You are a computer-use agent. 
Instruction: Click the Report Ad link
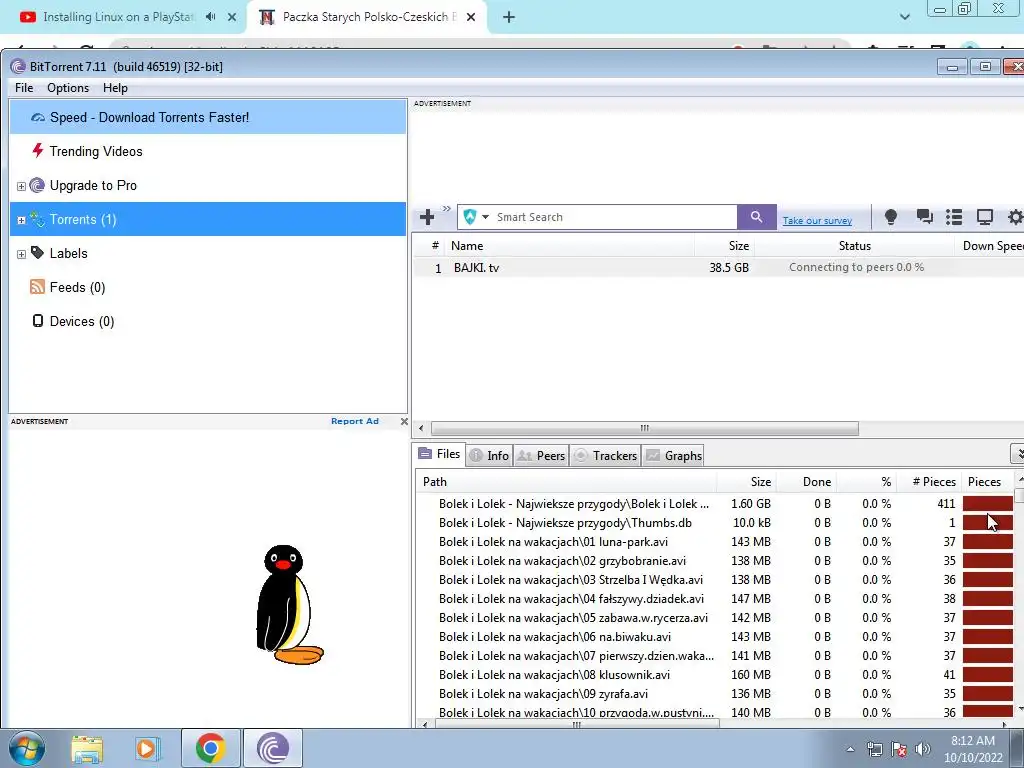pos(355,421)
